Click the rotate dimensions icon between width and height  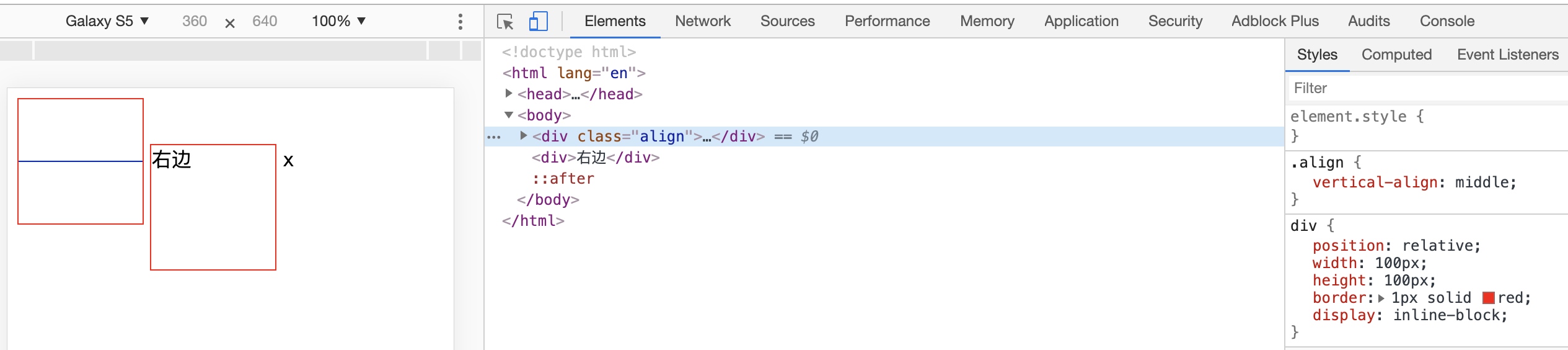click(x=229, y=23)
